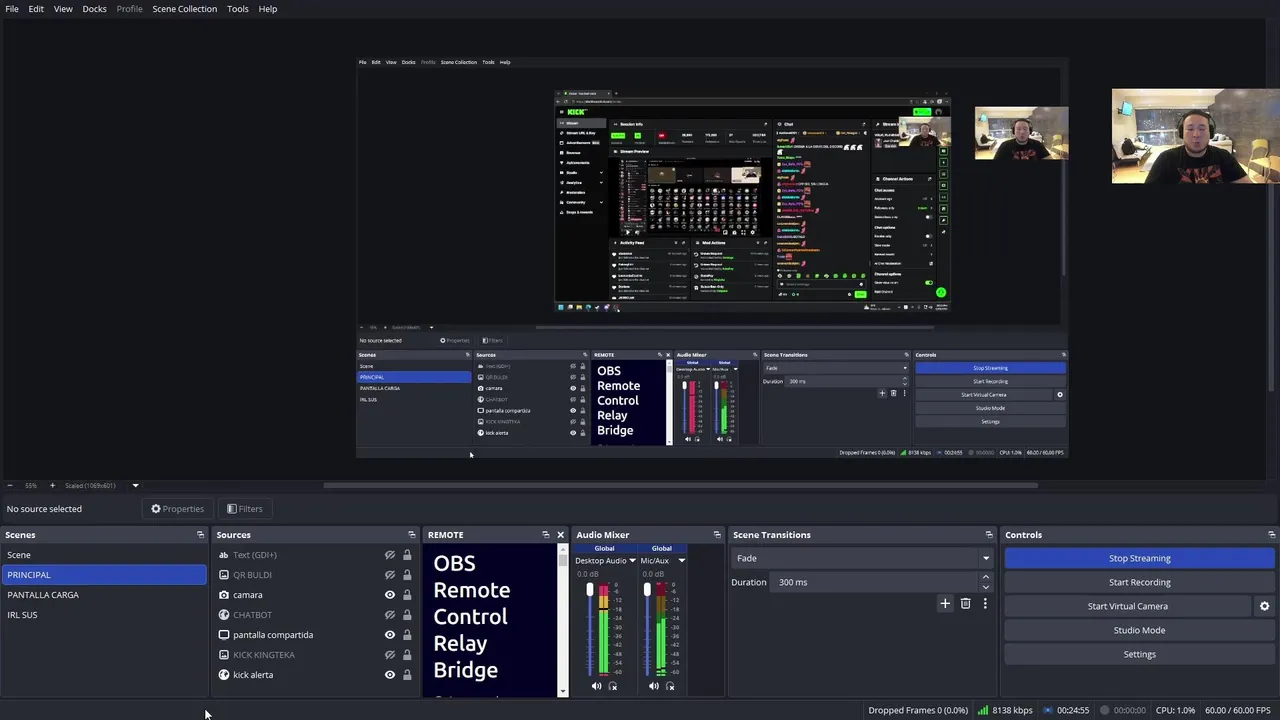Click the Filters button
Image resolution: width=1280 pixels, height=720 pixels.
click(244, 509)
